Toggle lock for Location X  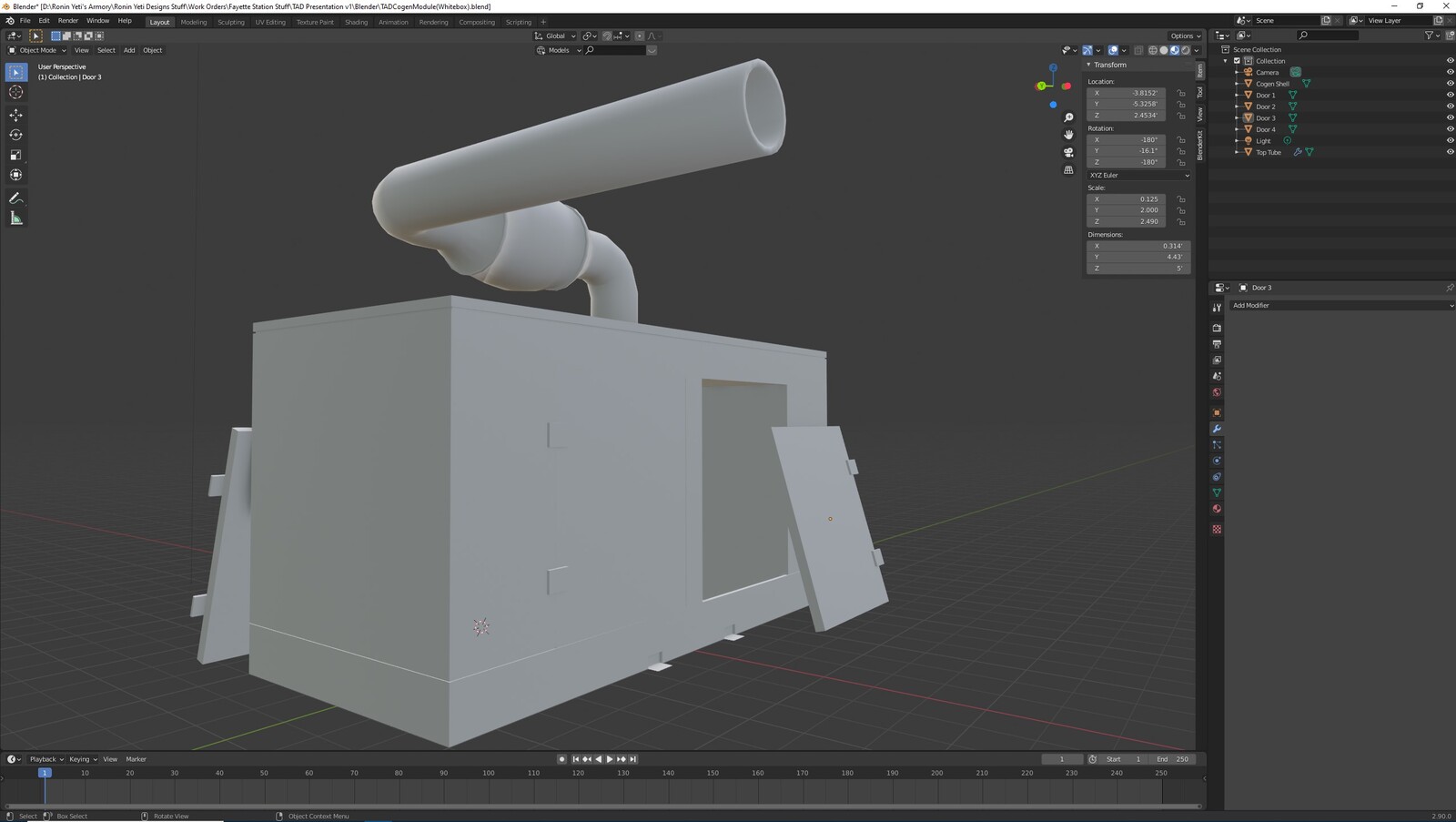tap(1181, 93)
